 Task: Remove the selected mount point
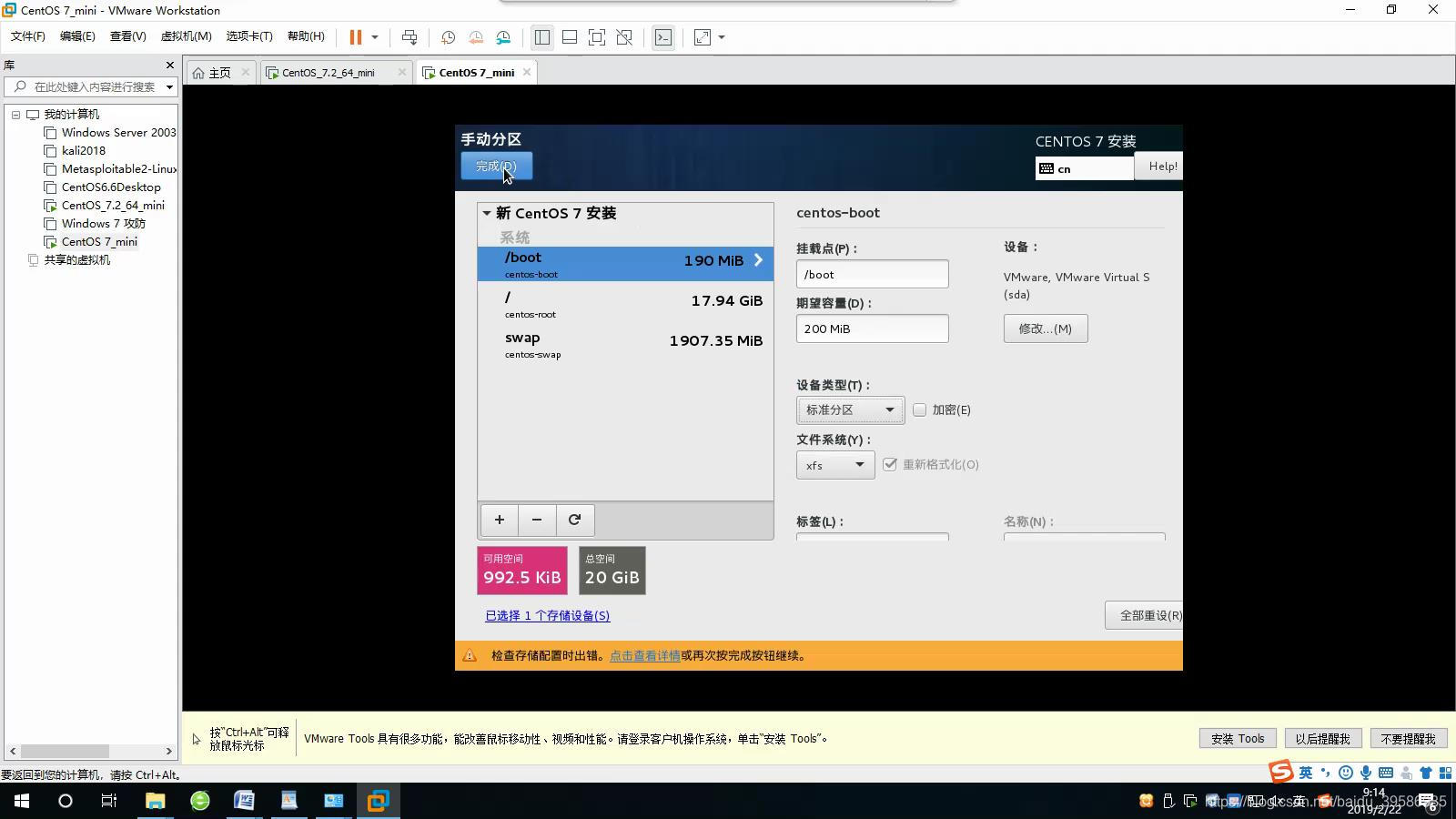pyautogui.click(x=537, y=520)
